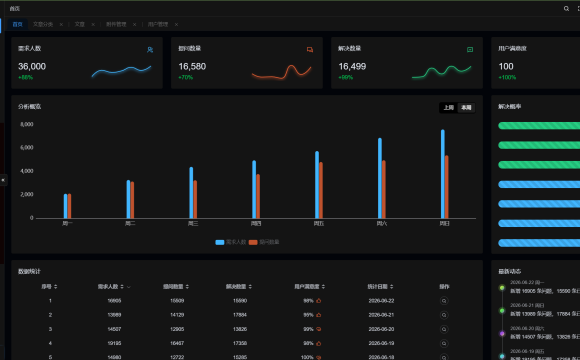Click the 16,580 value on 提问数量 card
The height and width of the screenshot is (360, 580).
pos(192,67)
